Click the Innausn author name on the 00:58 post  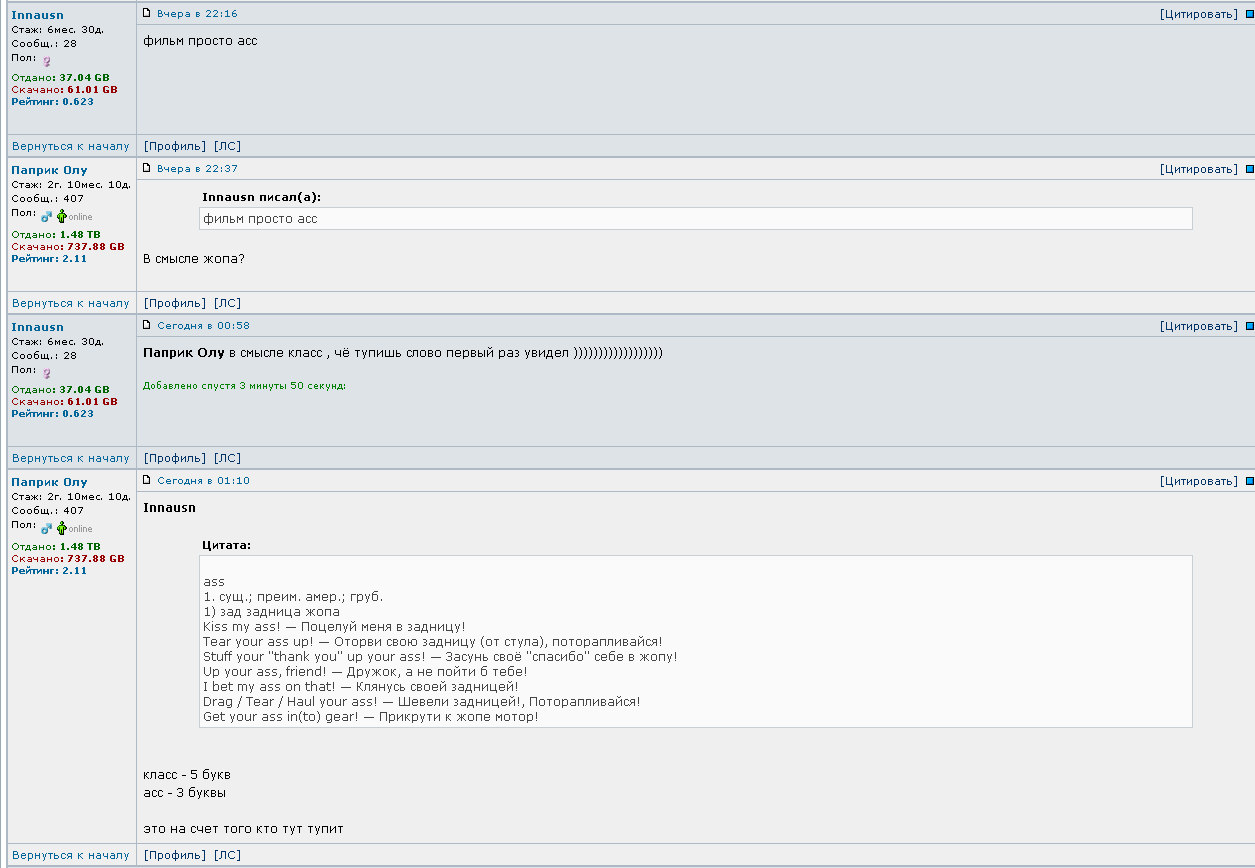tap(37, 327)
